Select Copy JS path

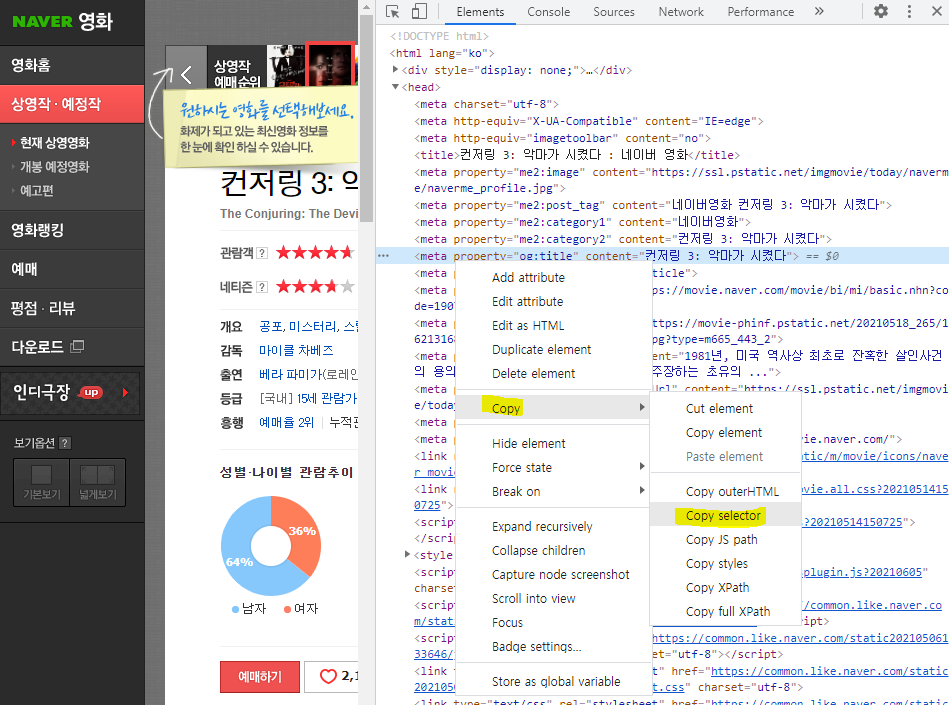click(x=721, y=540)
